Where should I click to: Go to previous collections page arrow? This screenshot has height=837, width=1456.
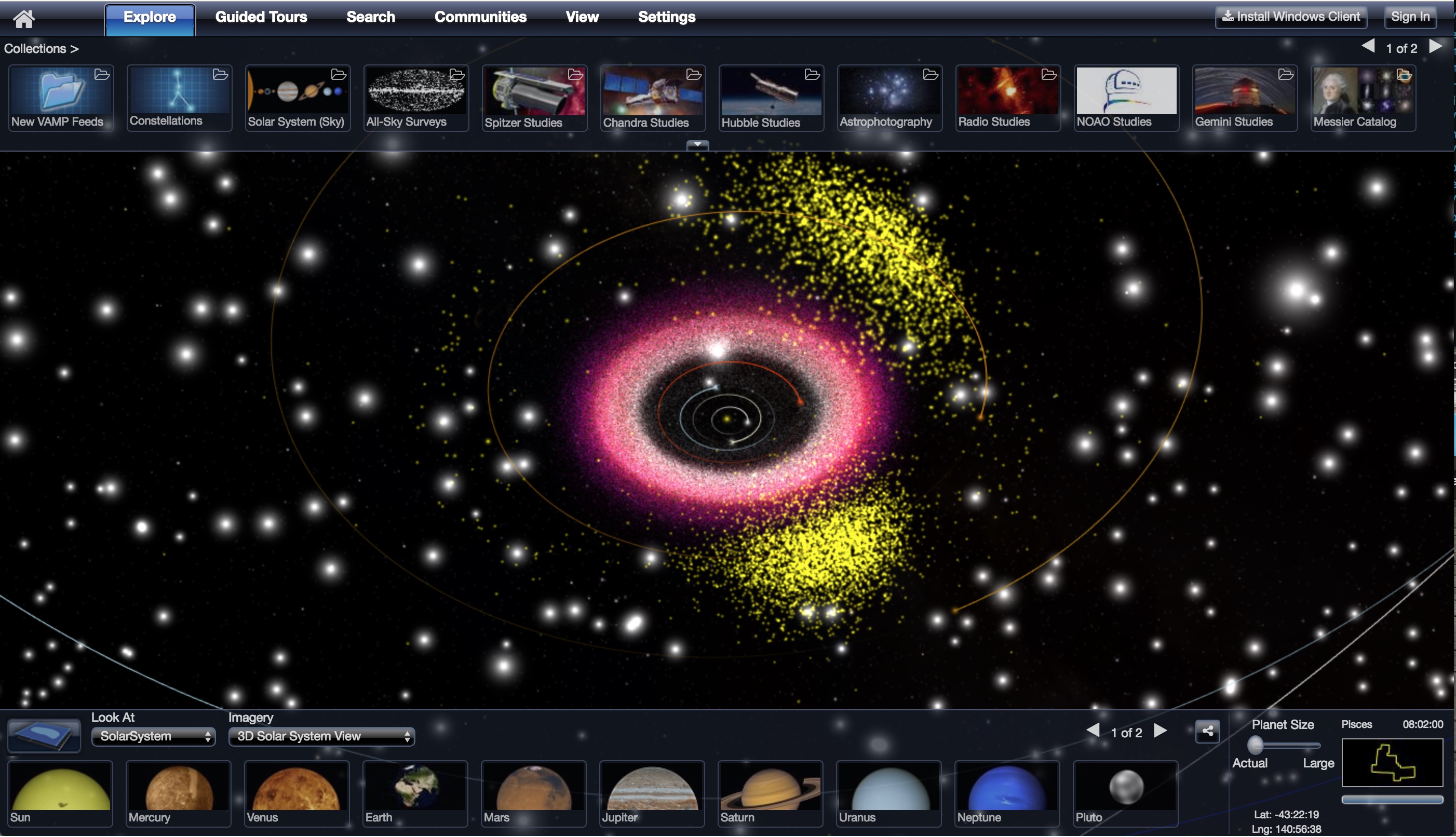pos(1368,47)
